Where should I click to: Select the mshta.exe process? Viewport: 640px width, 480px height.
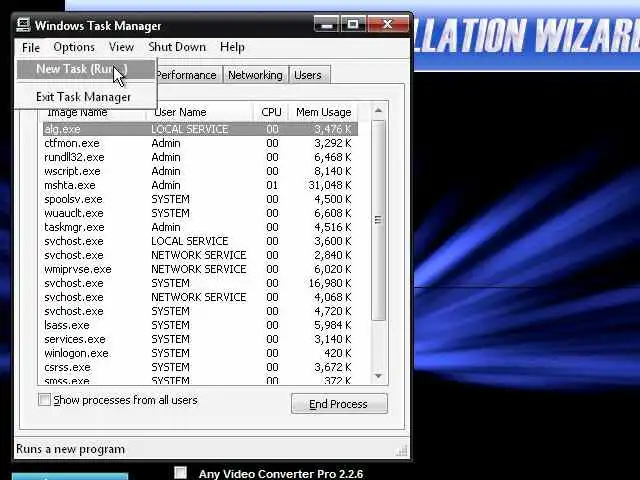click(x=200, y=185)
